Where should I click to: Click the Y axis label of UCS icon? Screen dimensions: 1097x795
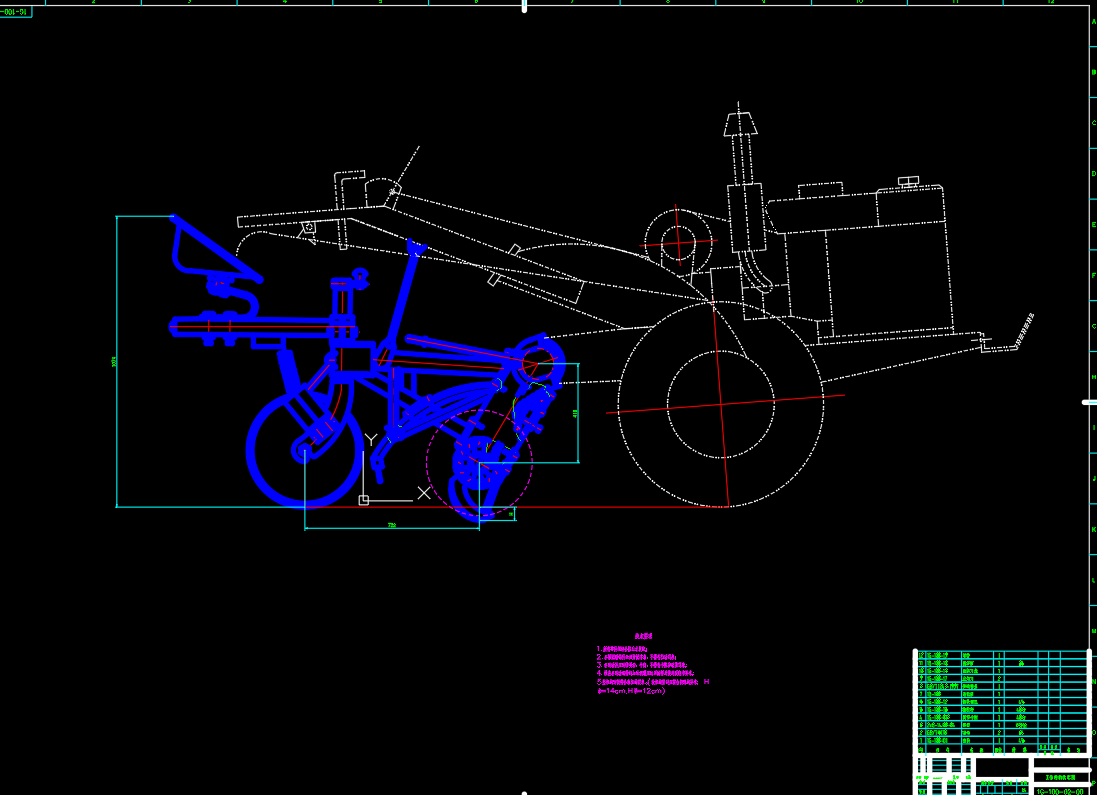[x=371, y=439]
